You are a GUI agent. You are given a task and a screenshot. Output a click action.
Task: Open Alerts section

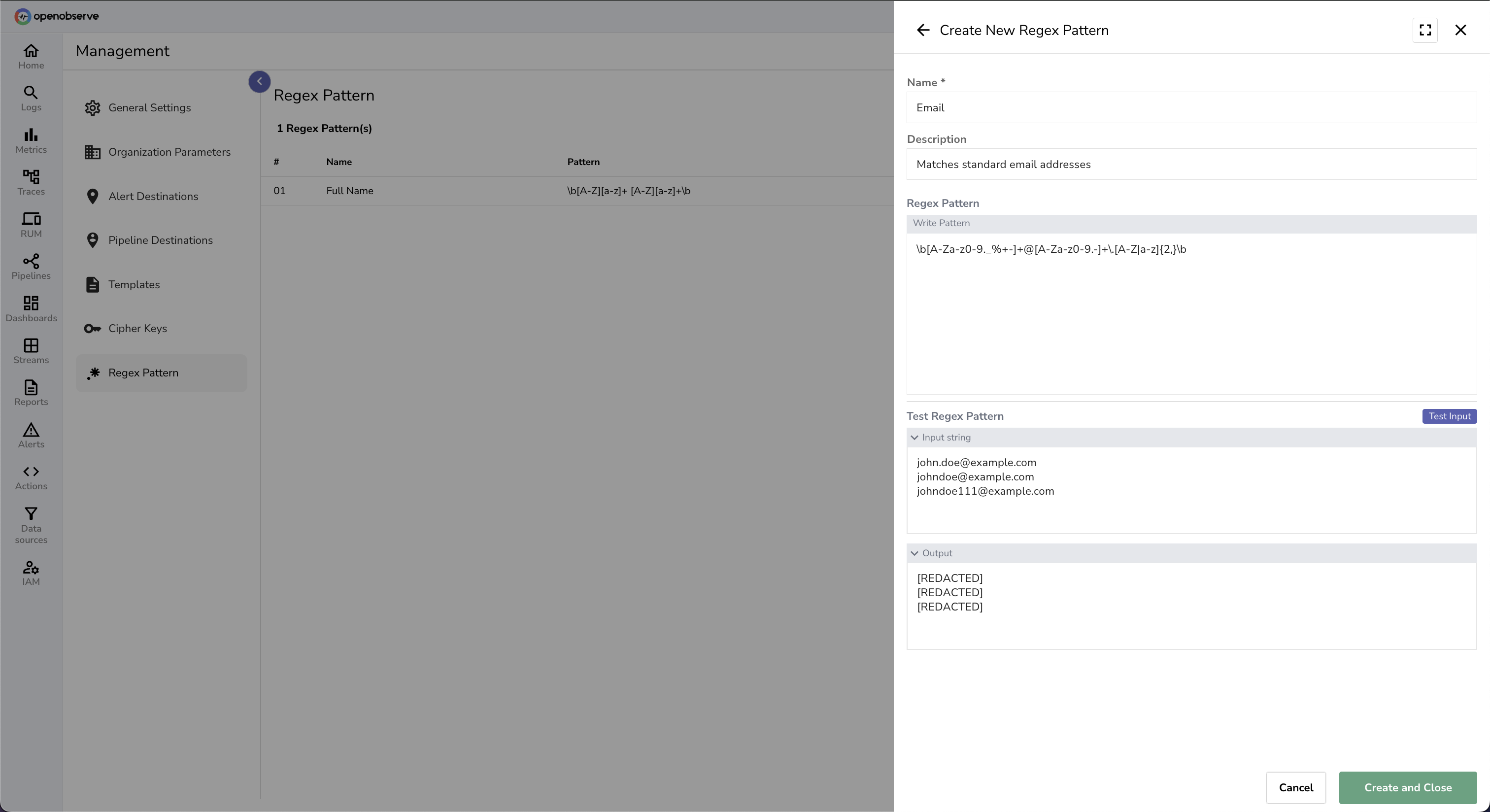[x=31, y=436]
